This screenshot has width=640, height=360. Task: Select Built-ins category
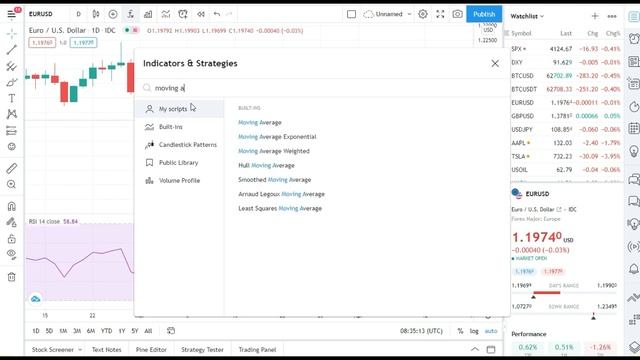click(x=180, y=127)
